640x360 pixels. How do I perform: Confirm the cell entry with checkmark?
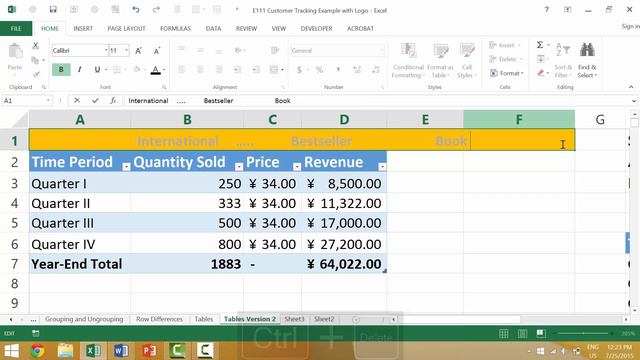pos(95,100)
